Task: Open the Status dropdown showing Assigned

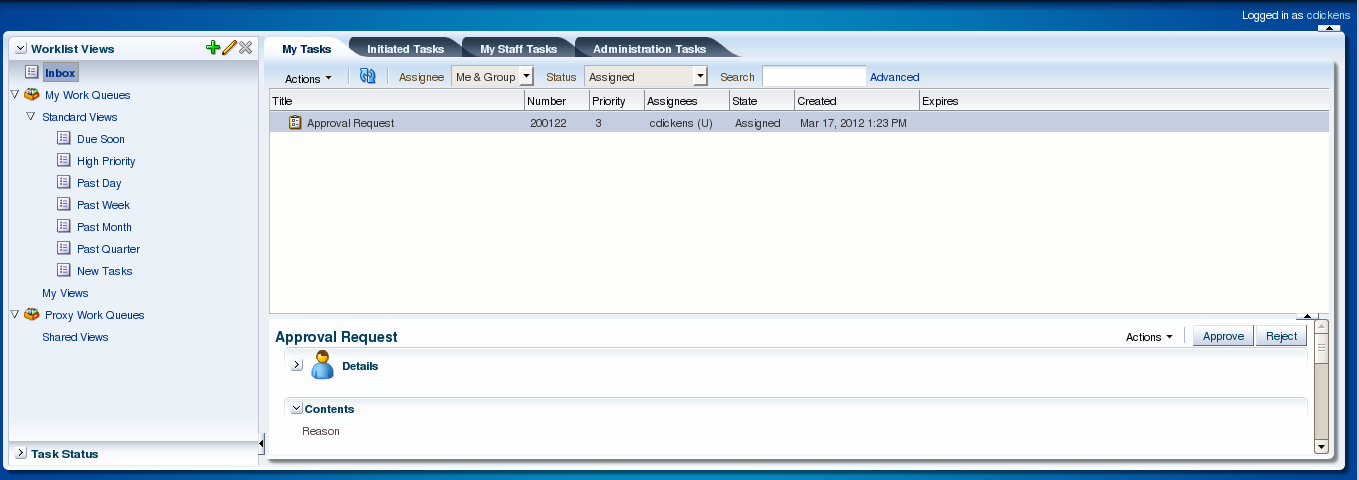Action: [700, 76]
